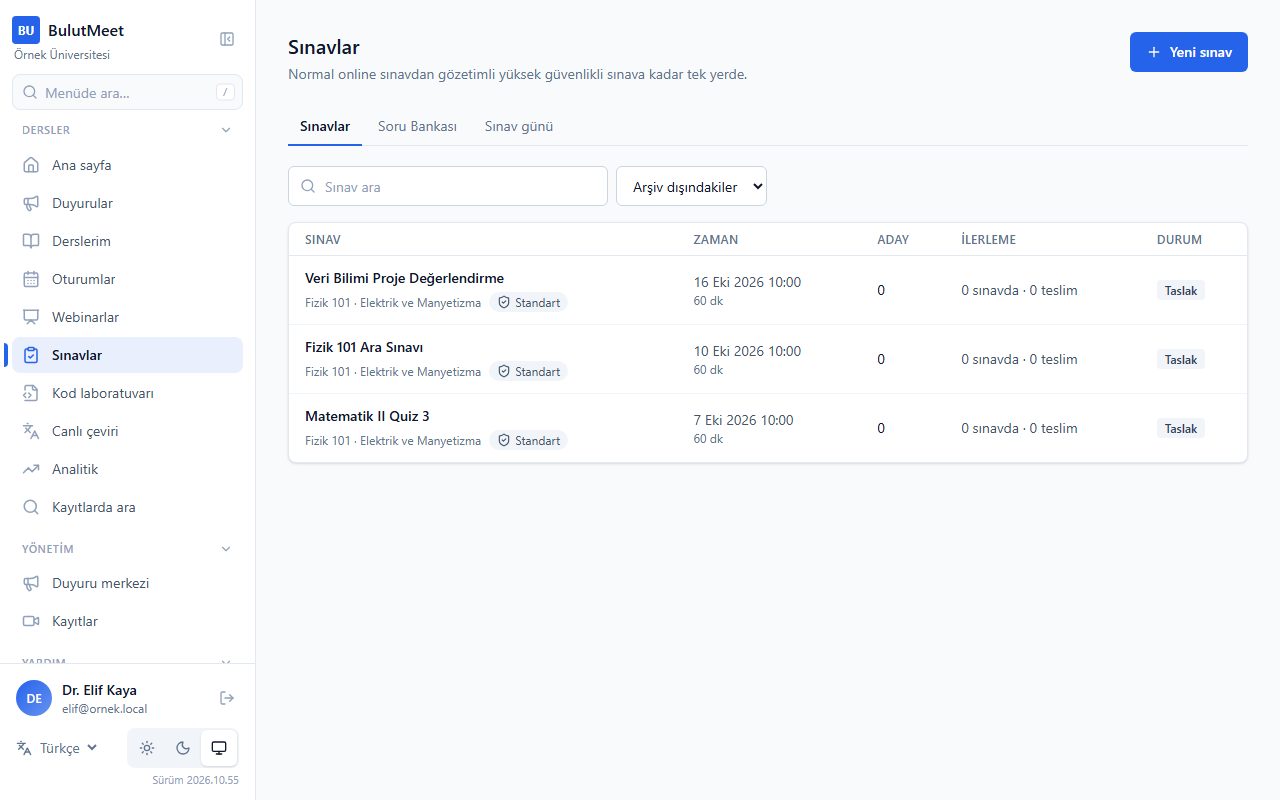Click Sürüm 2026.10.55 version text

[195, 780]
